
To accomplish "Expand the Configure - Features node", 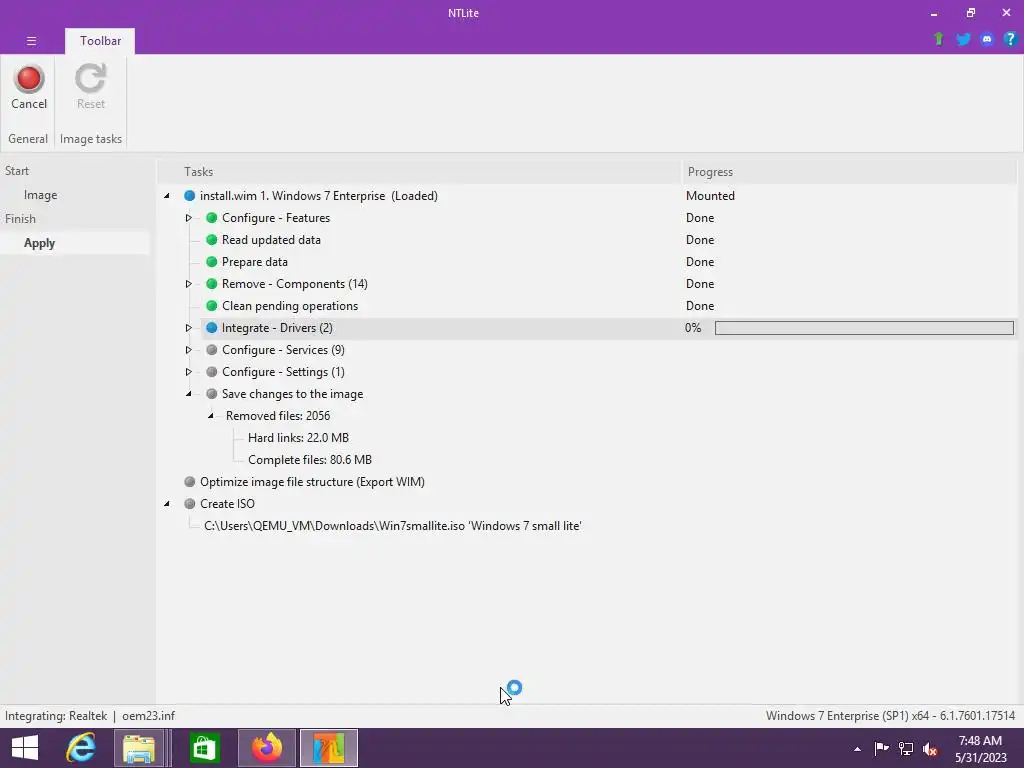I will [x=189, y=218].
